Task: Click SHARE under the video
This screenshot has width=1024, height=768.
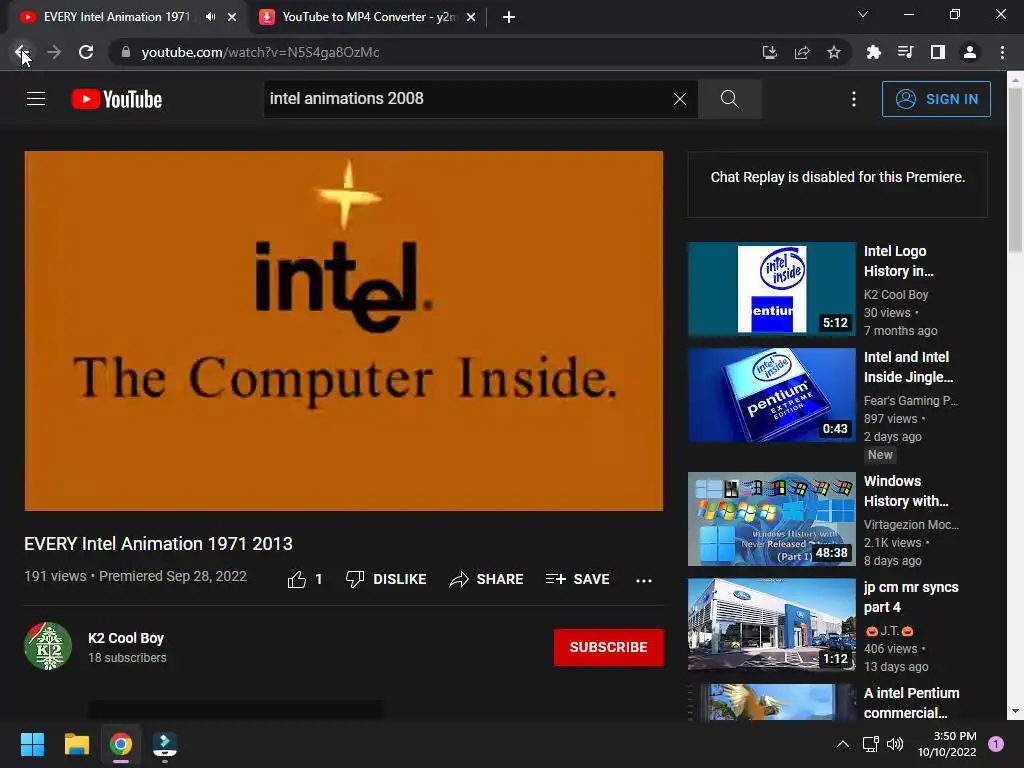Action: click(487, 579)
